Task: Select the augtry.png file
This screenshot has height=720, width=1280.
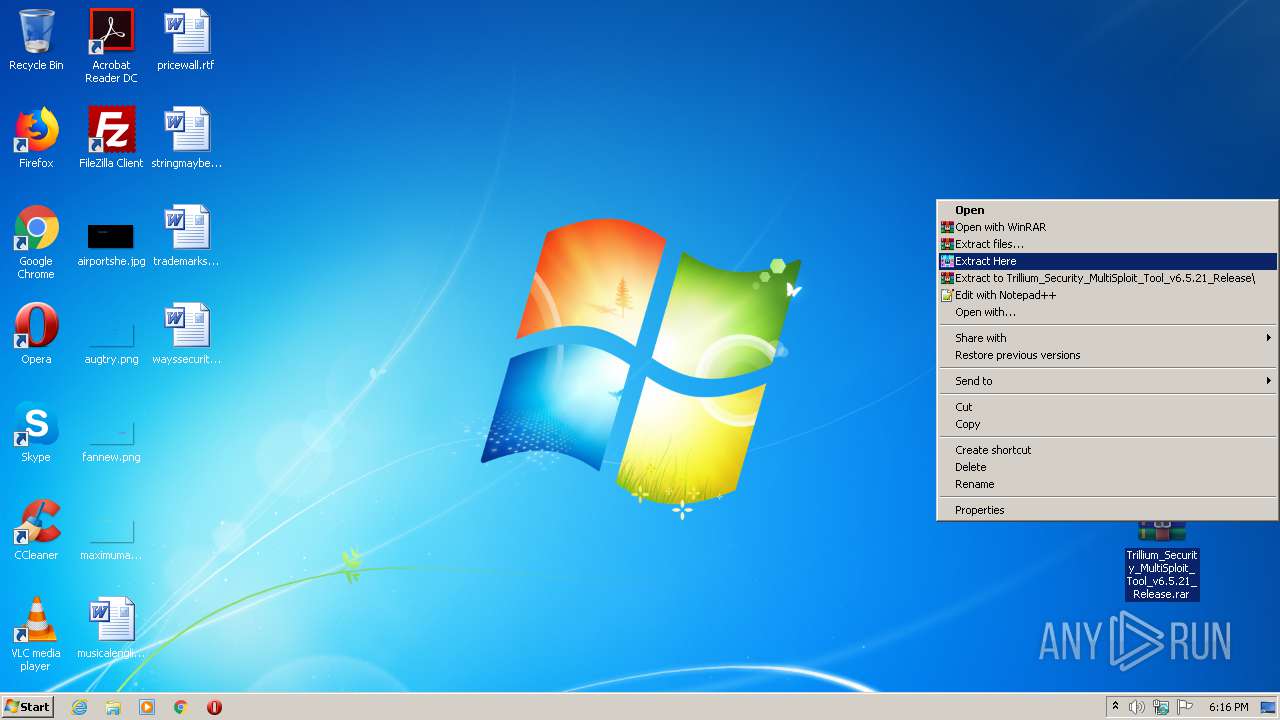Action: tap(111, 342)
